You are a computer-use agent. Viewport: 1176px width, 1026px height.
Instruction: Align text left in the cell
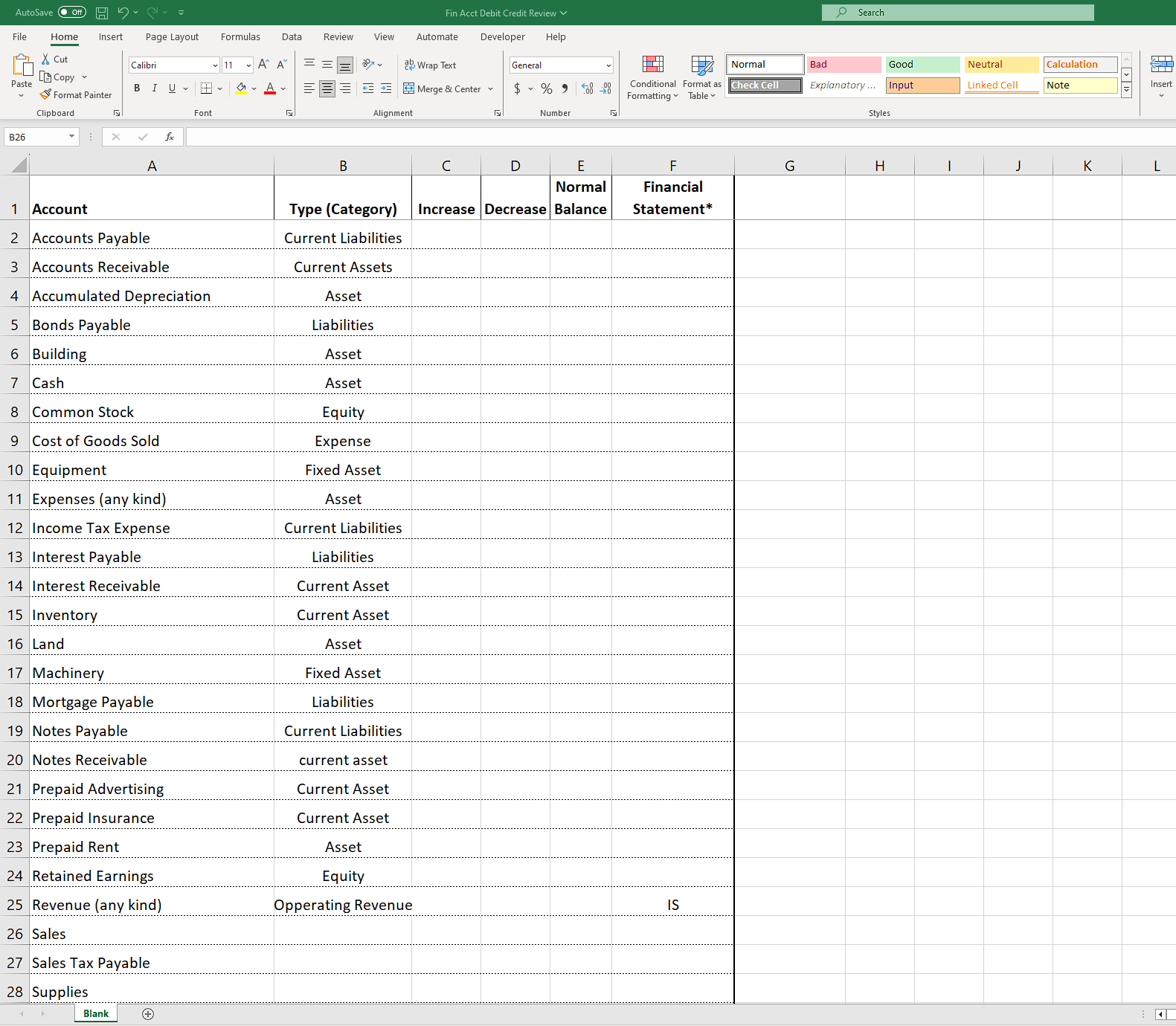(x=309, y=88)
